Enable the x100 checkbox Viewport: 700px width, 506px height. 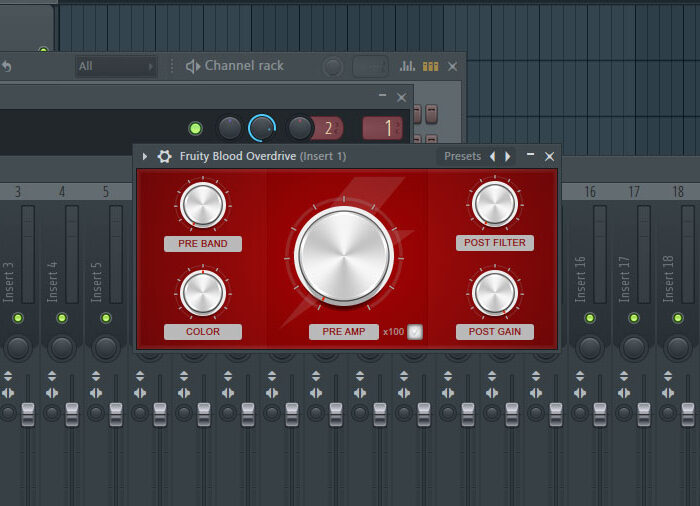(415, 332)
